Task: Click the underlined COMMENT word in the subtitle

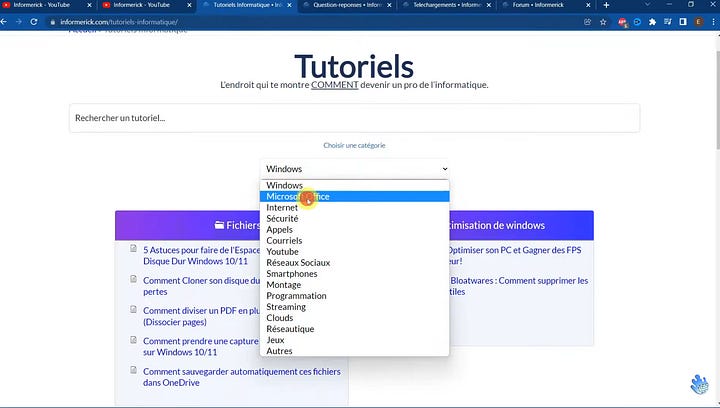Action: coord(334,85)
